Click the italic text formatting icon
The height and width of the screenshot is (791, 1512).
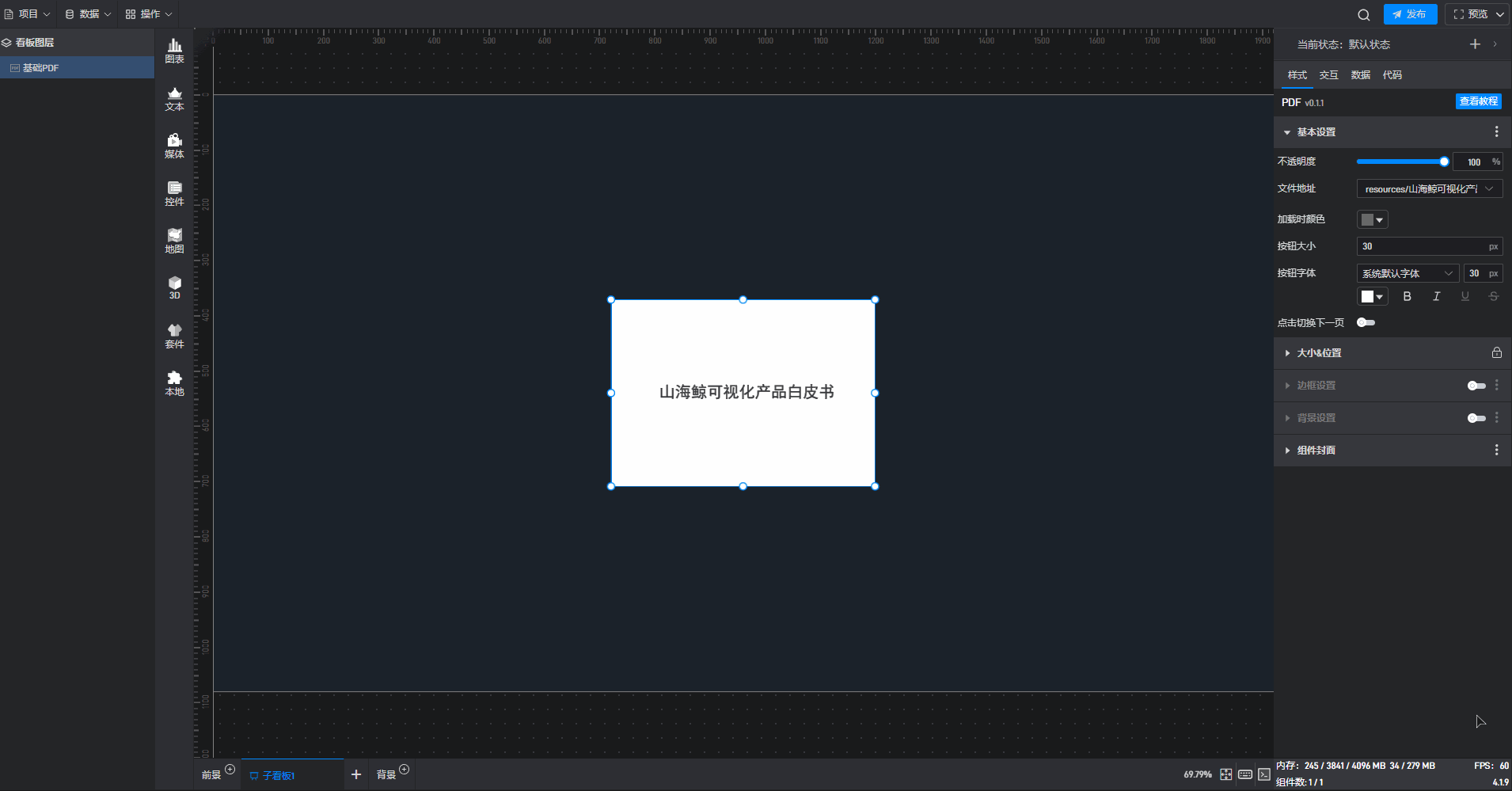click(x=1436, y=296)
